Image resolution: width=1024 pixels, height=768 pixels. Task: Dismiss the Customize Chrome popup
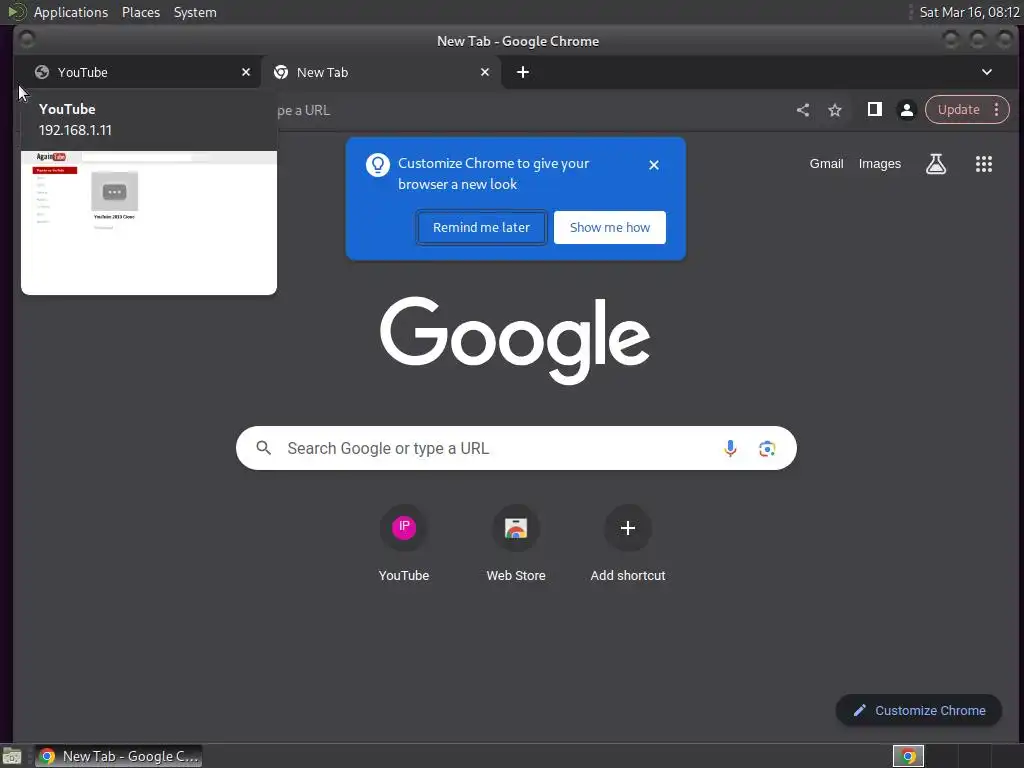click(x=654, y=165)
